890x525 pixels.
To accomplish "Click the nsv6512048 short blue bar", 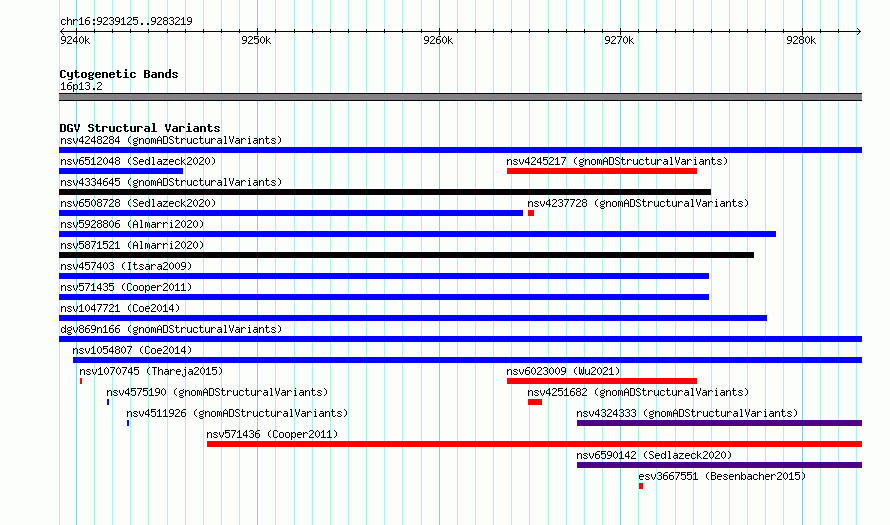I will (x=121, y=171).
